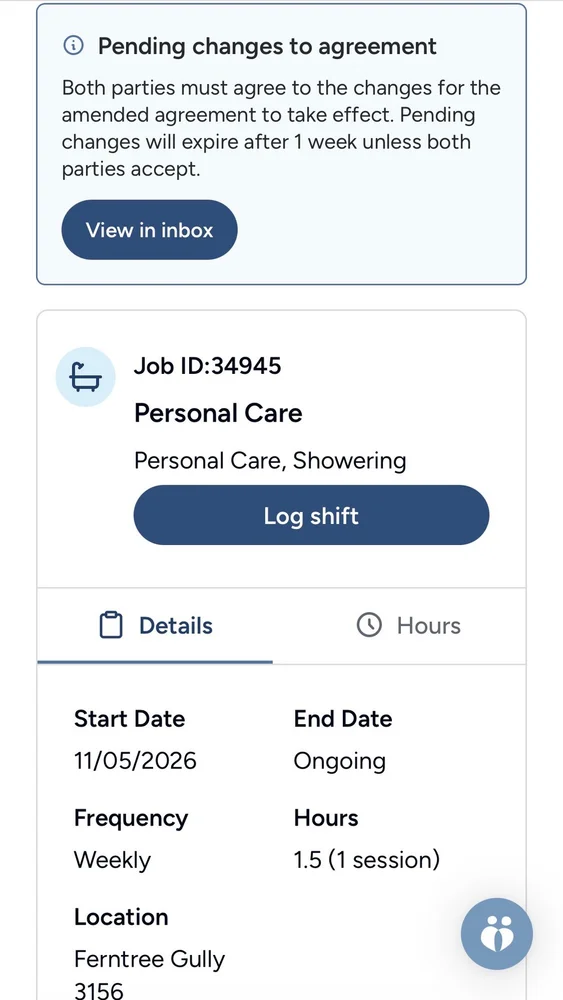This screenshot has height=1000, width=563.
Task: Click the End Date value Ongoing
Action: point(339,761)
